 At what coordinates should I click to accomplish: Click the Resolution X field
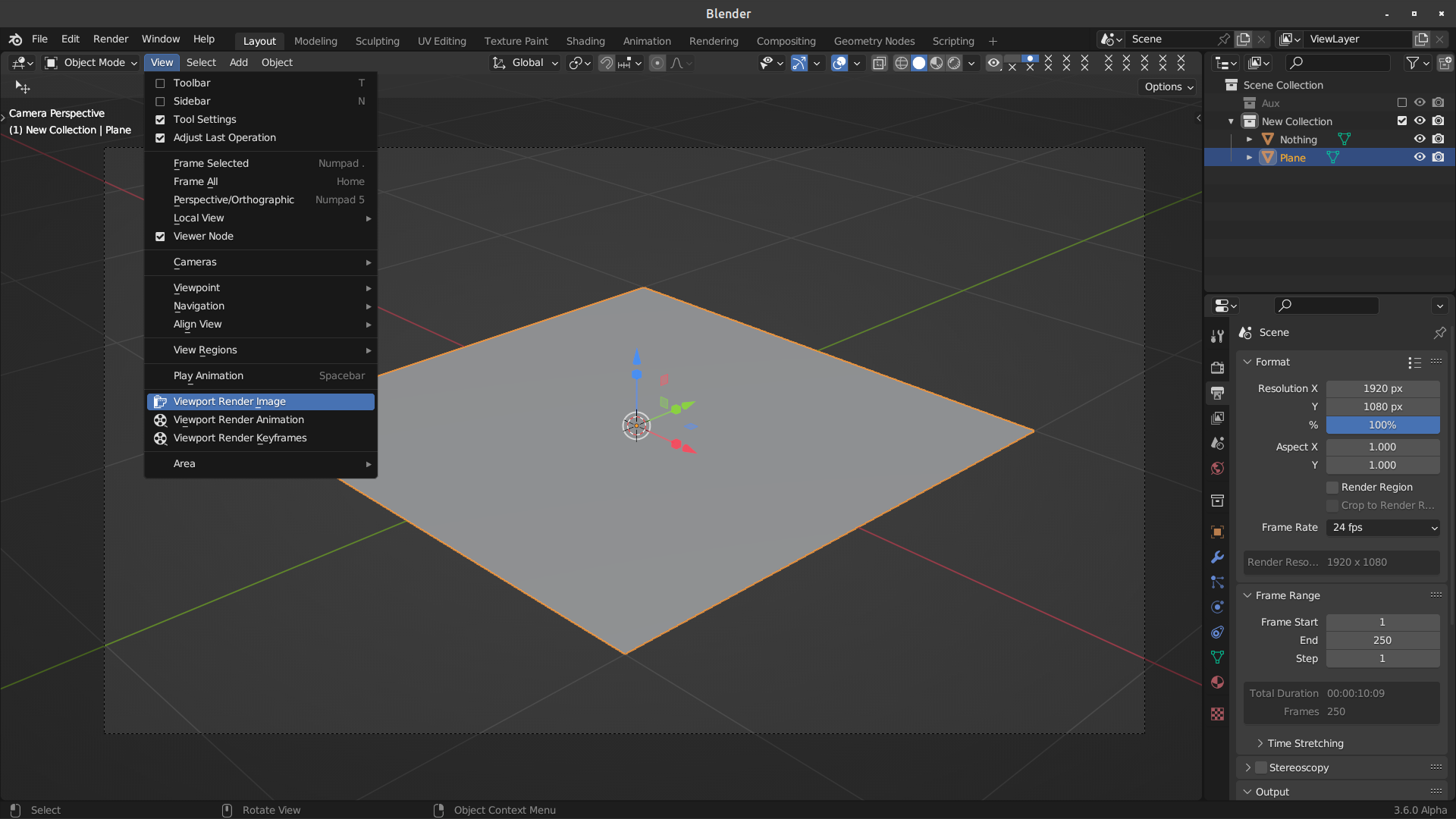point(1383,389)
